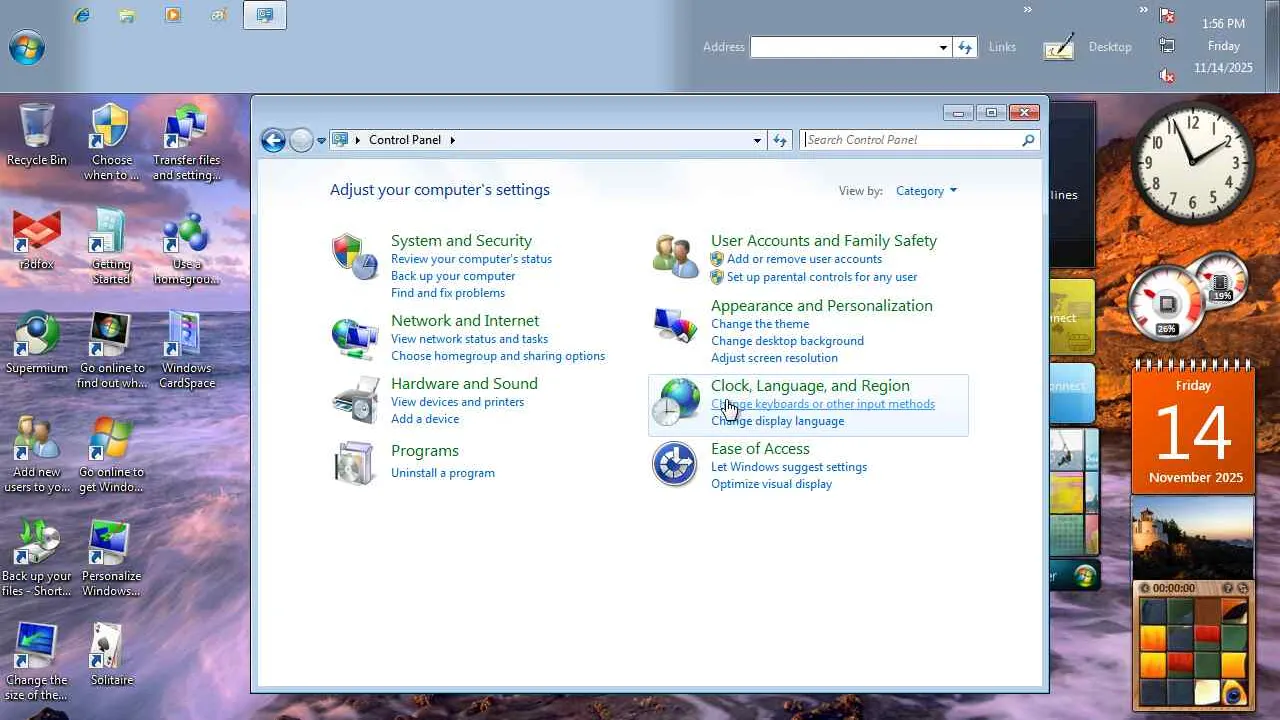Screen dimensions: 1280x720
Task: Open the Getting Started desktop shortcut
Action: click(112, 247)
